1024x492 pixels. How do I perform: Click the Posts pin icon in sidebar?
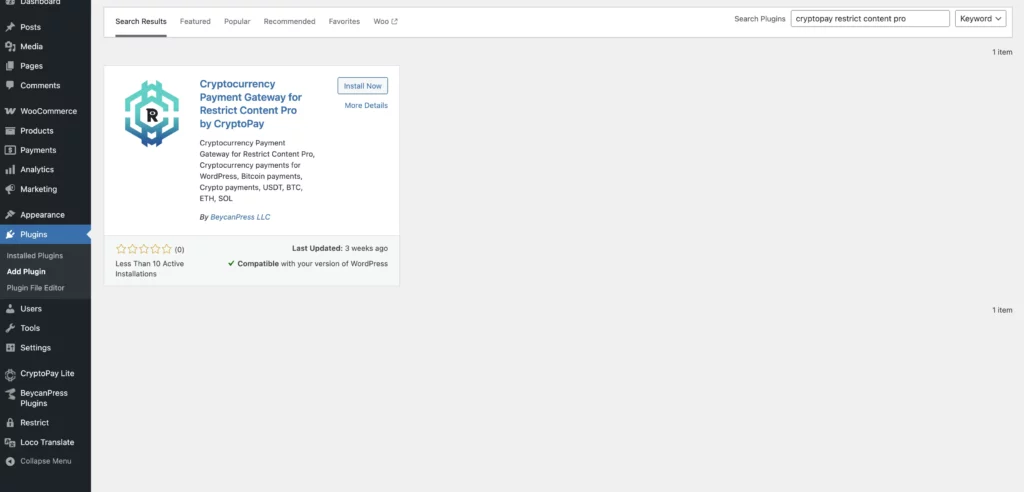[10, 27]
